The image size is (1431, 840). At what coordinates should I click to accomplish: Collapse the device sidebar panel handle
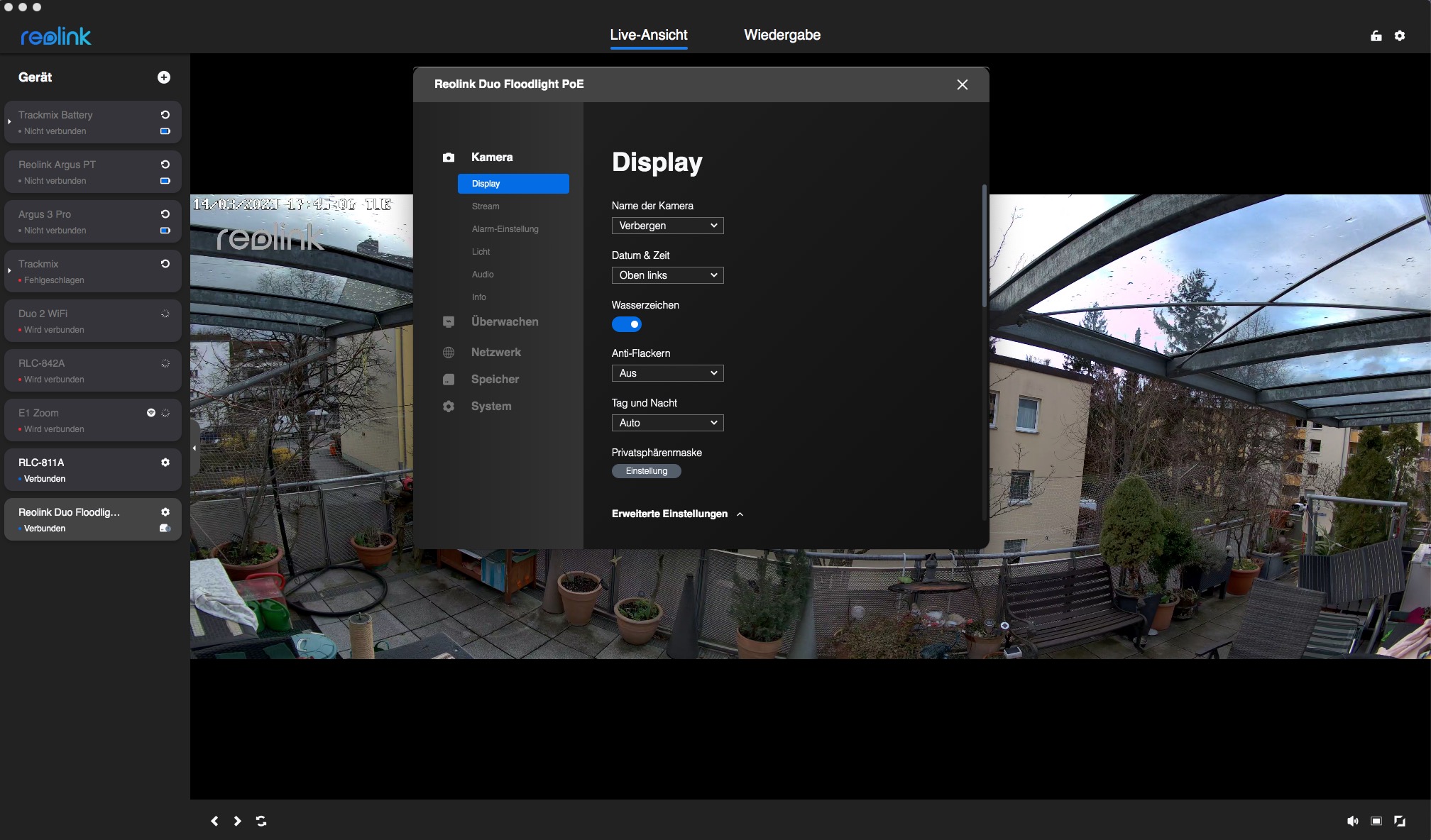point(194,448)
